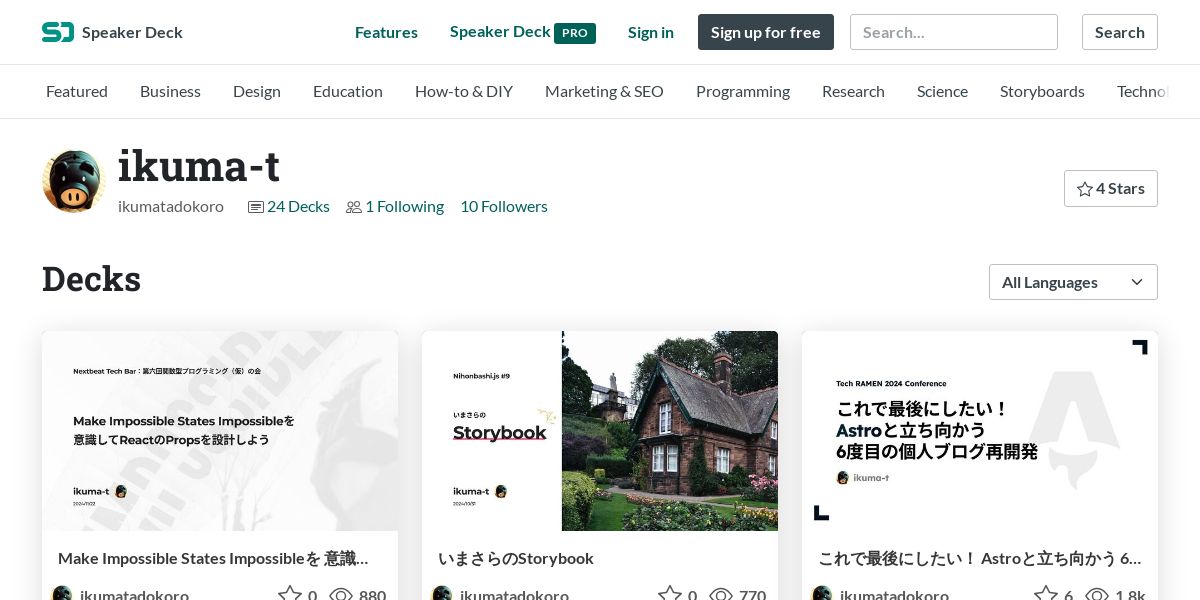This screenshot has height=600, width=1200.
Task: Open the Astro blog redevelopment deck thumbnail
Action: pos(980,431)
